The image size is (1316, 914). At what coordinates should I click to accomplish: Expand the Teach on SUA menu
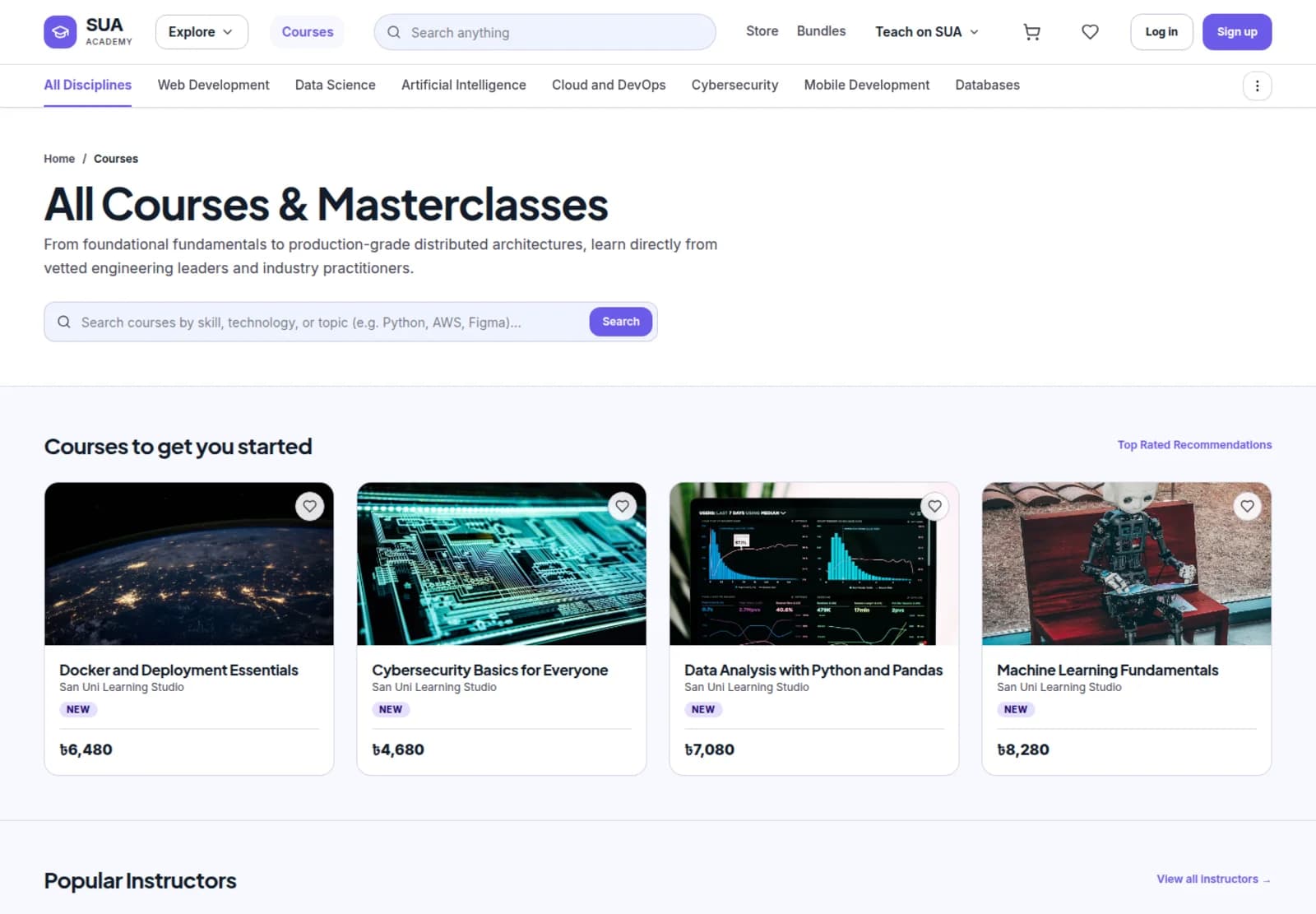(x=927, y=32)
